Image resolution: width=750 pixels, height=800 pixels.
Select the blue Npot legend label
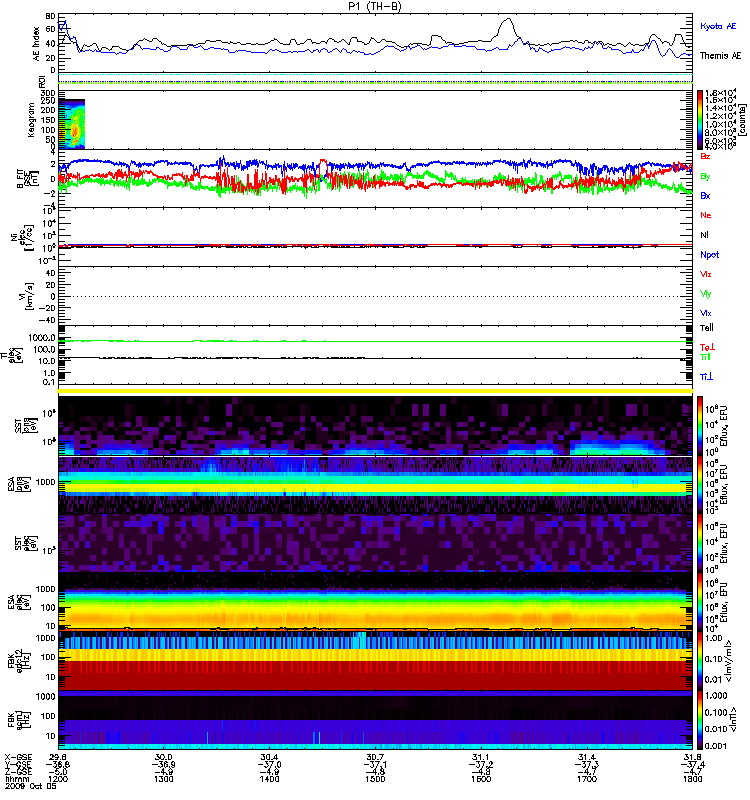click(710, 255)
